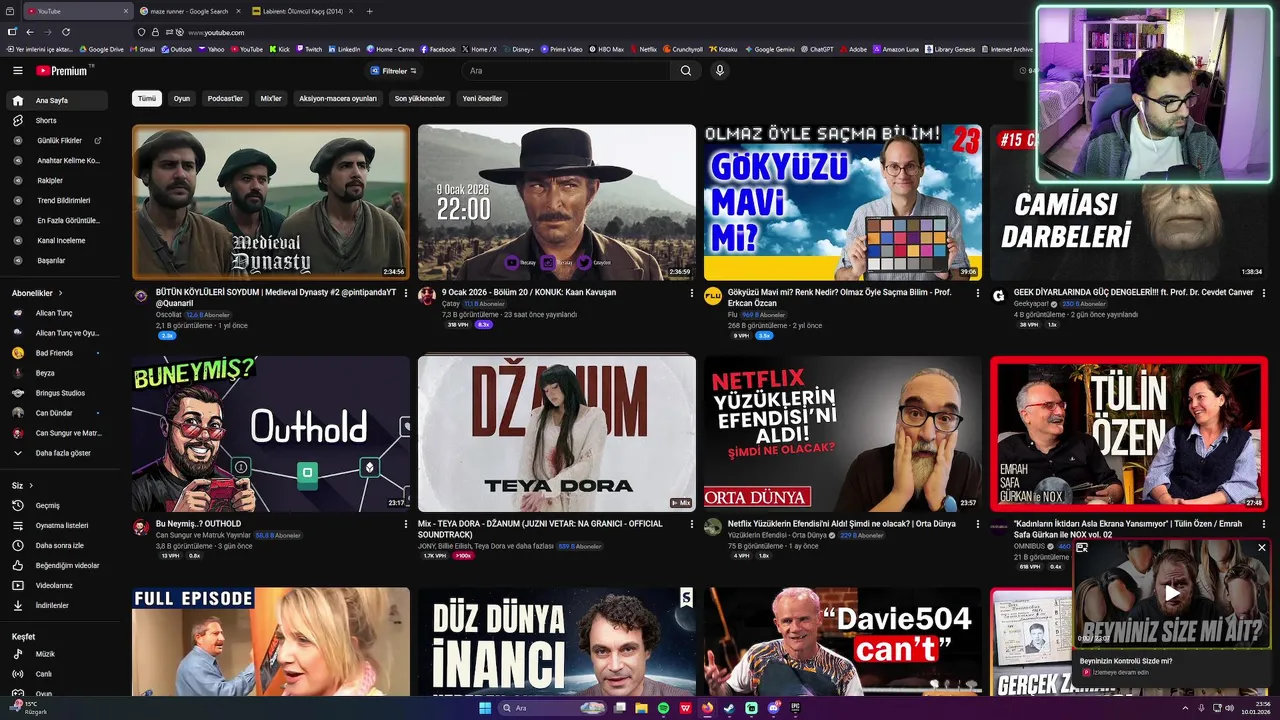Expand the Abonelikler section arrow
The width and height of the screenshot is (1280, 720).
pos(59,293)
